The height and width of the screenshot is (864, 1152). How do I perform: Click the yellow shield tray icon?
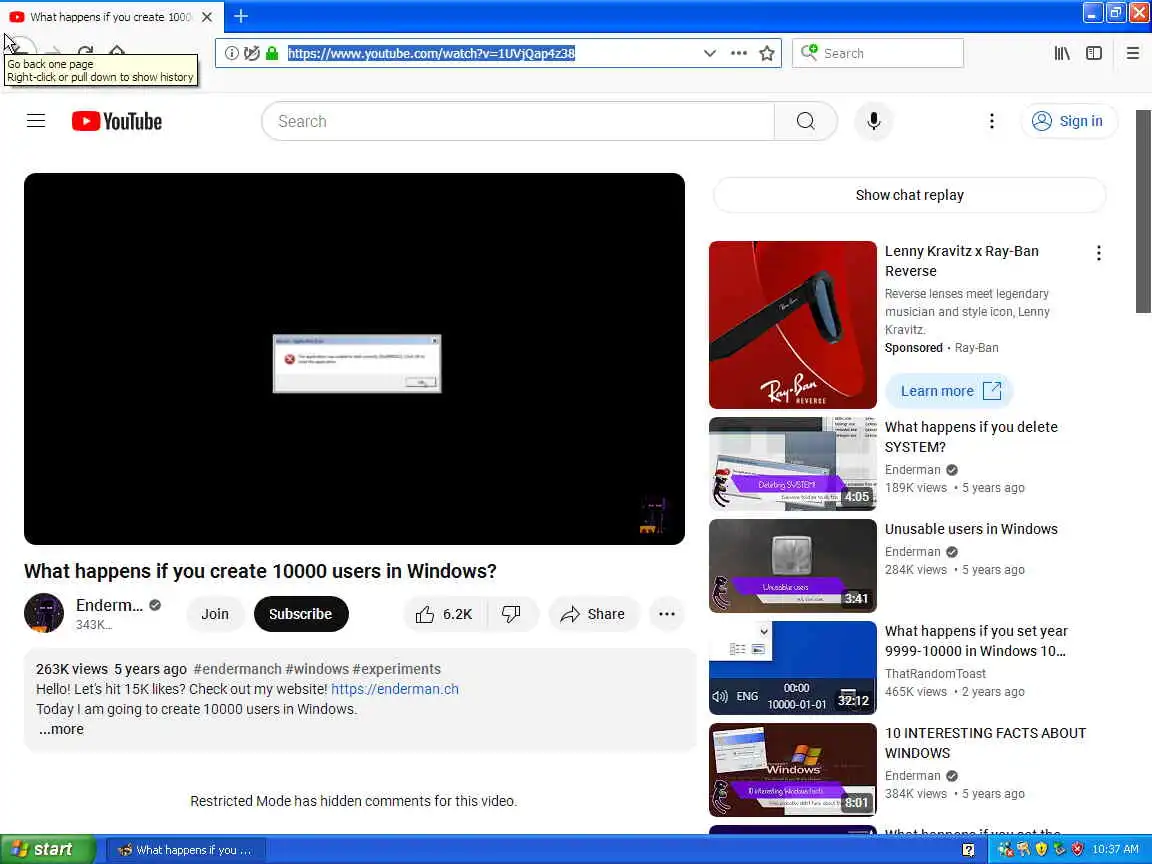(1041, 849)
